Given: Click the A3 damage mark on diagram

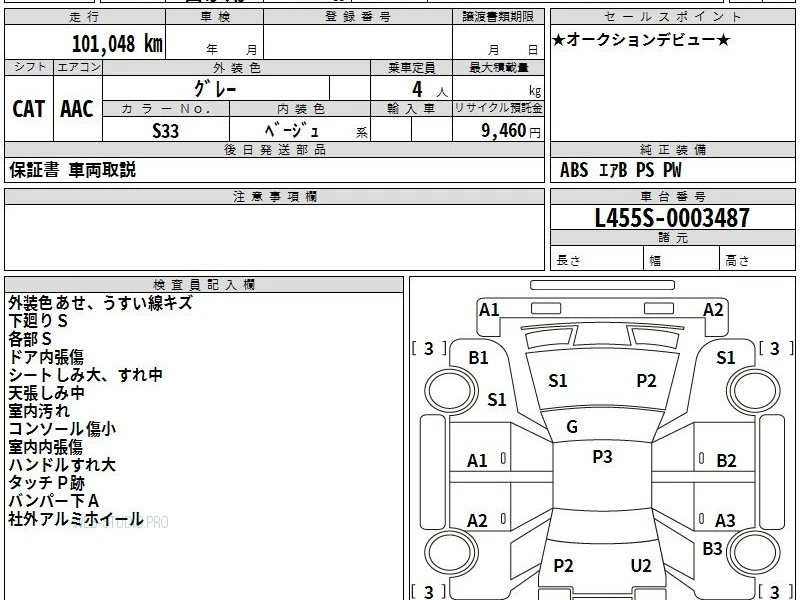Looking at the screenshot, I should click(x=725, y=520).
